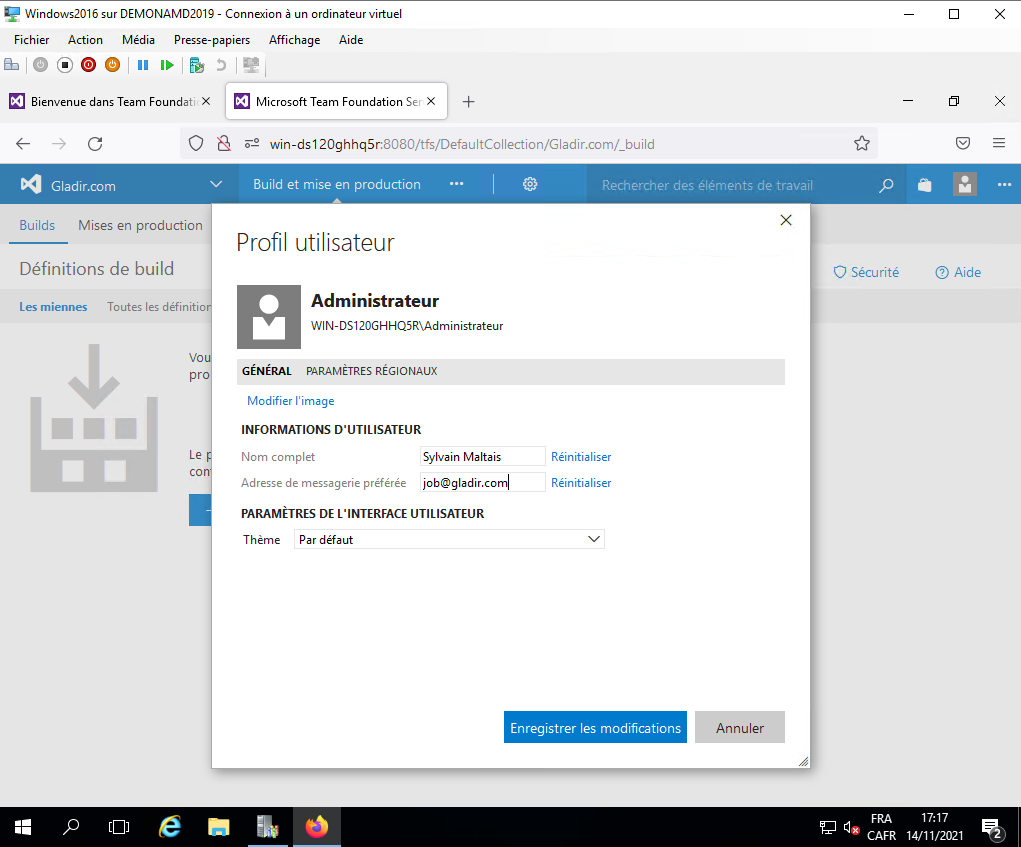Click the orange Save state icon
The image size is (1021, 847).
(x=112, y=65)
